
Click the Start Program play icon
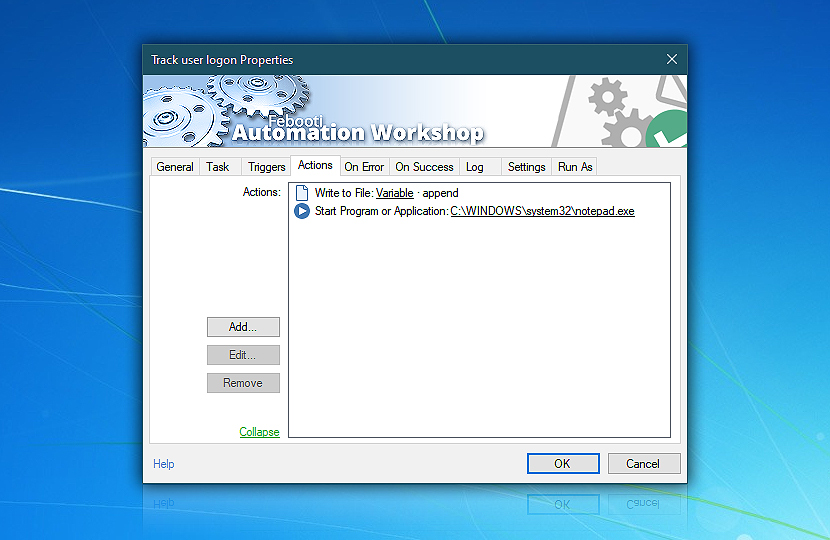(x=302, y=211)
